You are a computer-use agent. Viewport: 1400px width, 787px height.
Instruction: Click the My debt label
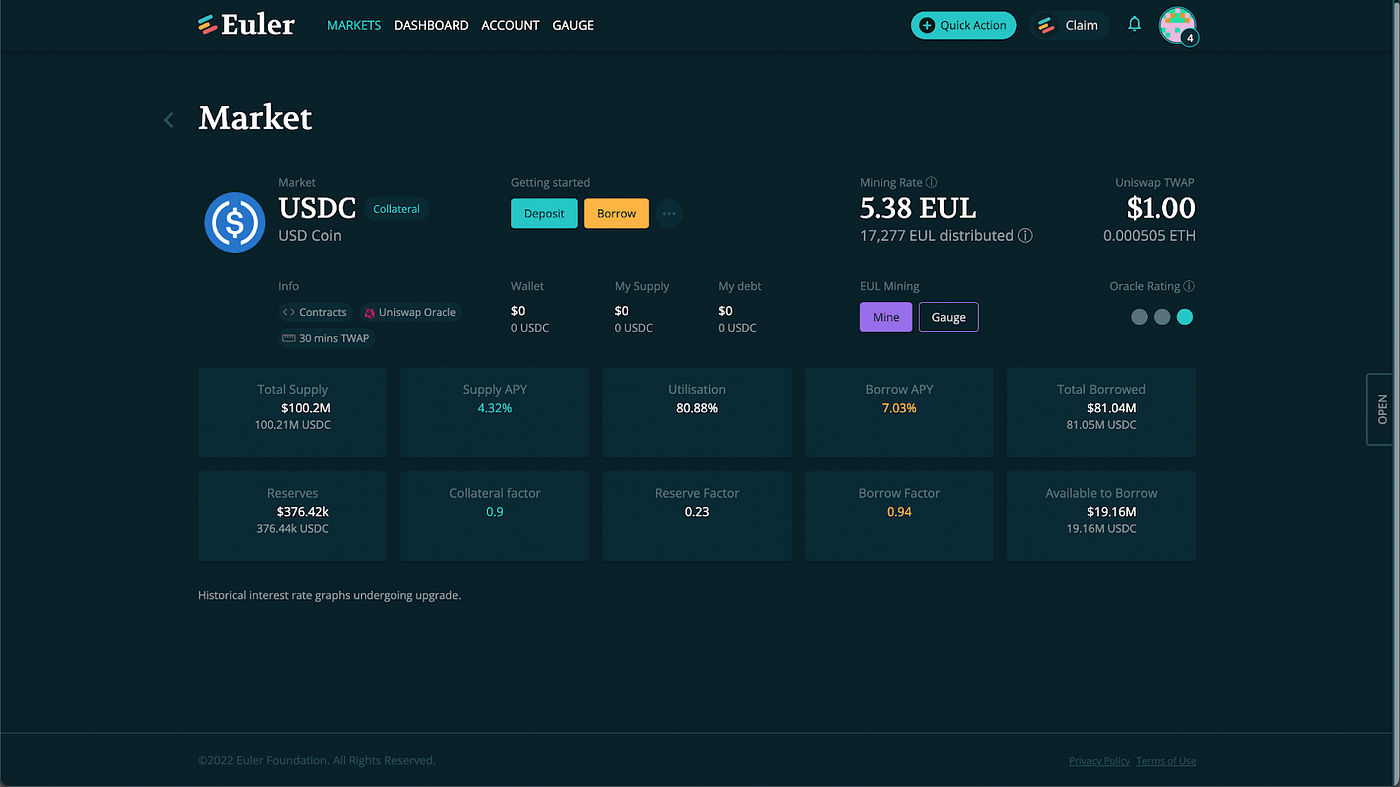[x=740, y=286]
